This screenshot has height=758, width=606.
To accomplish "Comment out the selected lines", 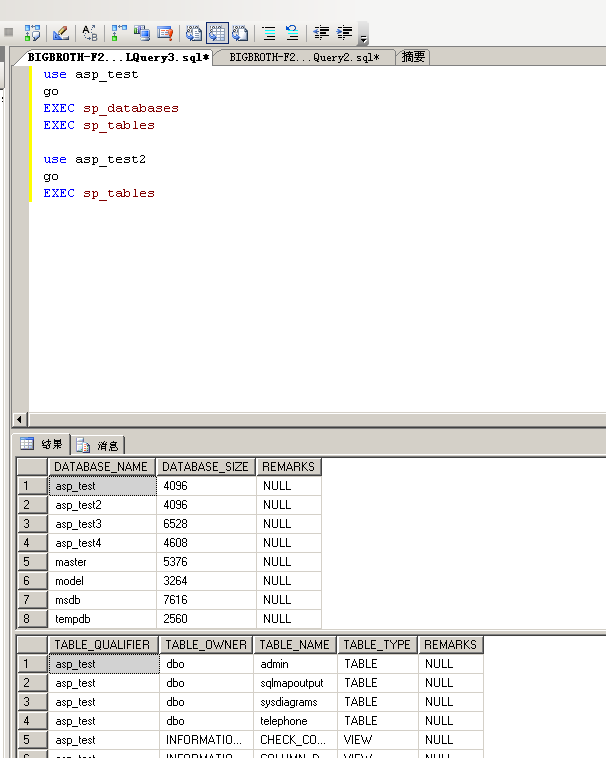I will tap(269, 33).
